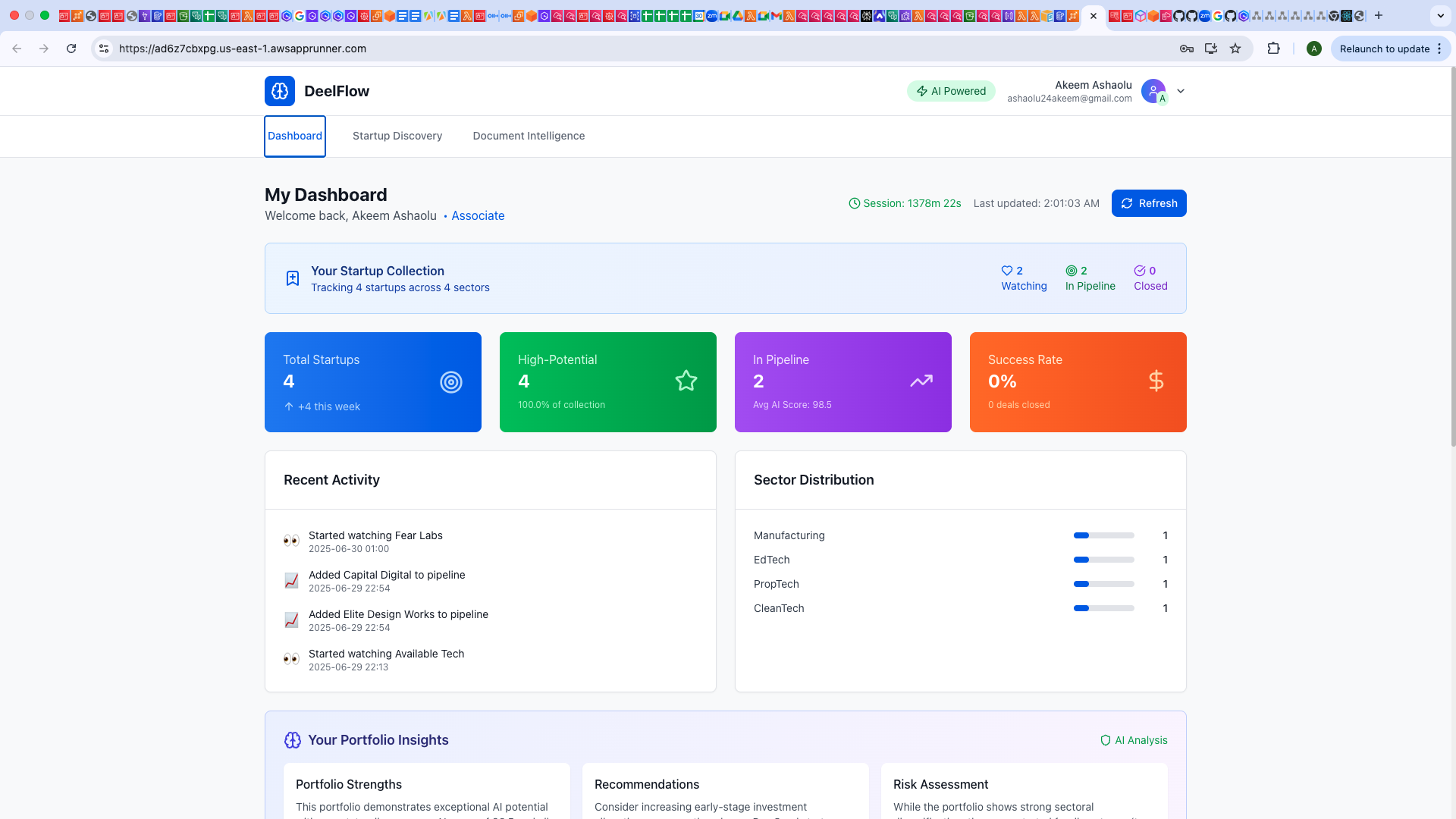Switch to the Startup Discovery tab
The image size is (1456, 819).
(x=397, y=136)
